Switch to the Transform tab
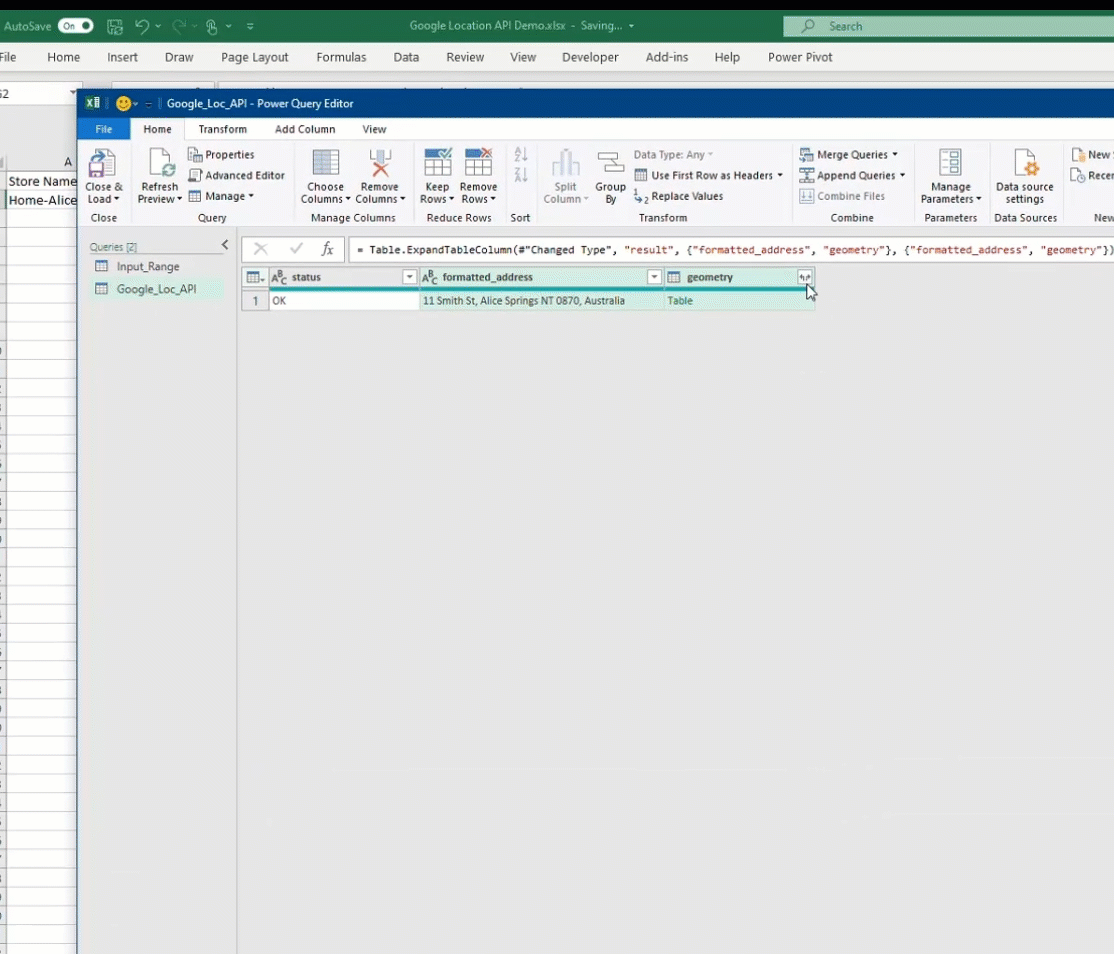The image size is (1114, 954). tap(222, 129)
